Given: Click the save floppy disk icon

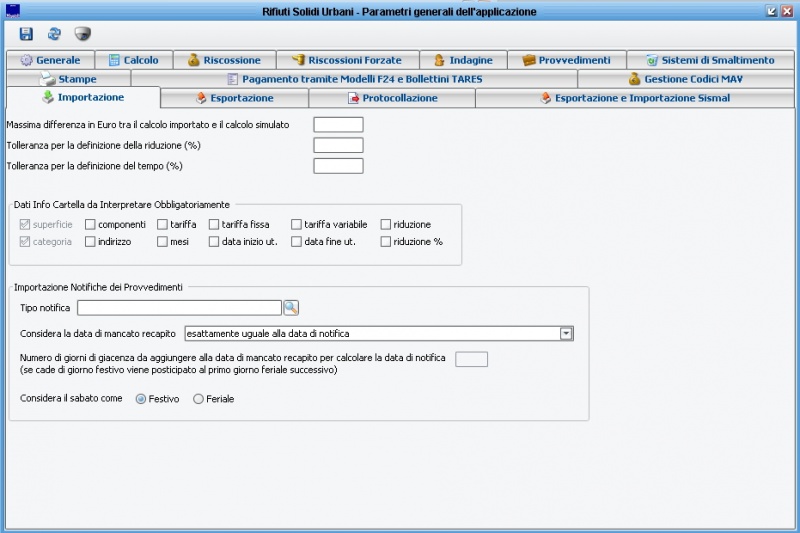Looking at the screenshot, I should coord(27,33).
